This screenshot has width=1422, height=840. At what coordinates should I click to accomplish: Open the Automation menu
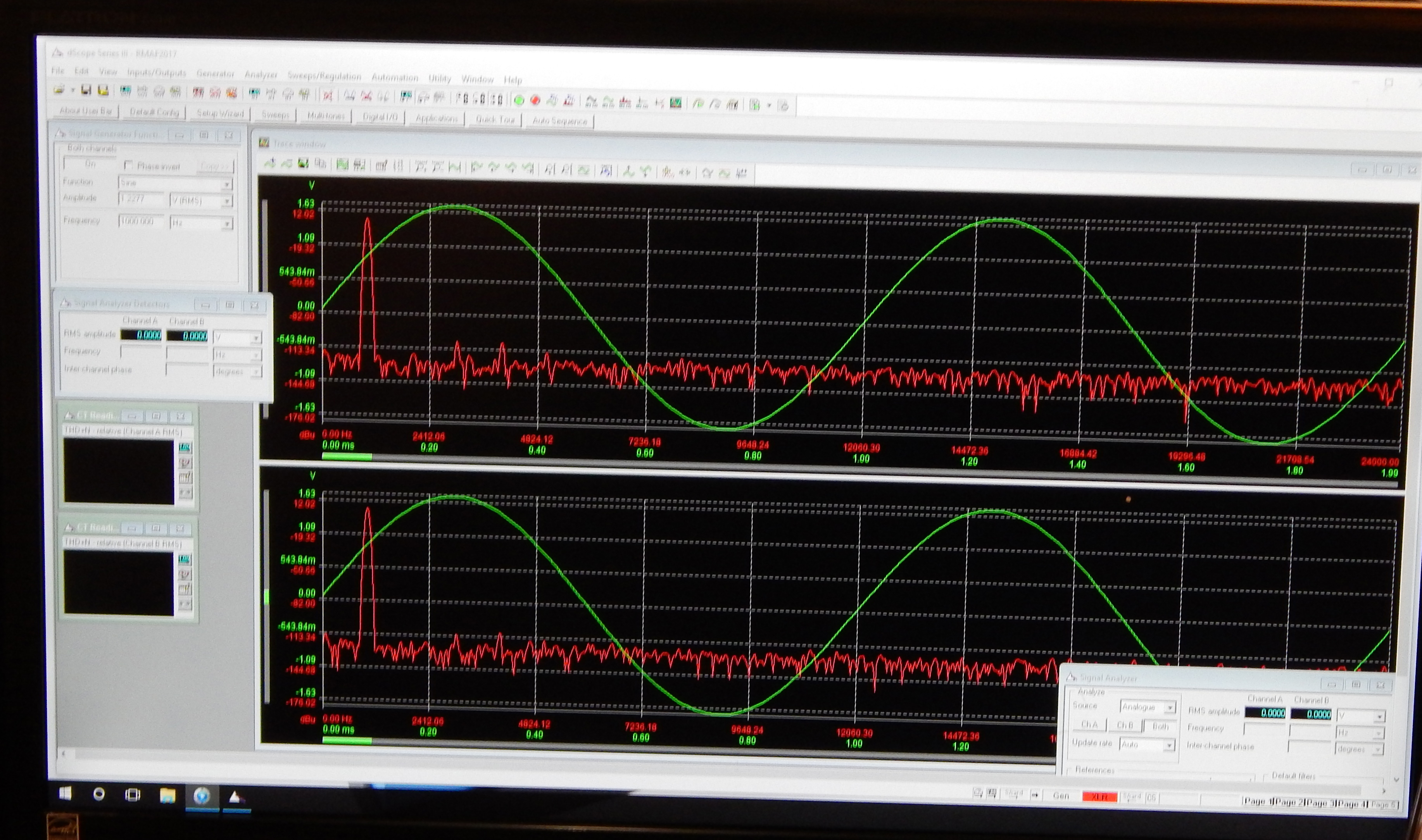pyautogui.click(x=395, y=77)
